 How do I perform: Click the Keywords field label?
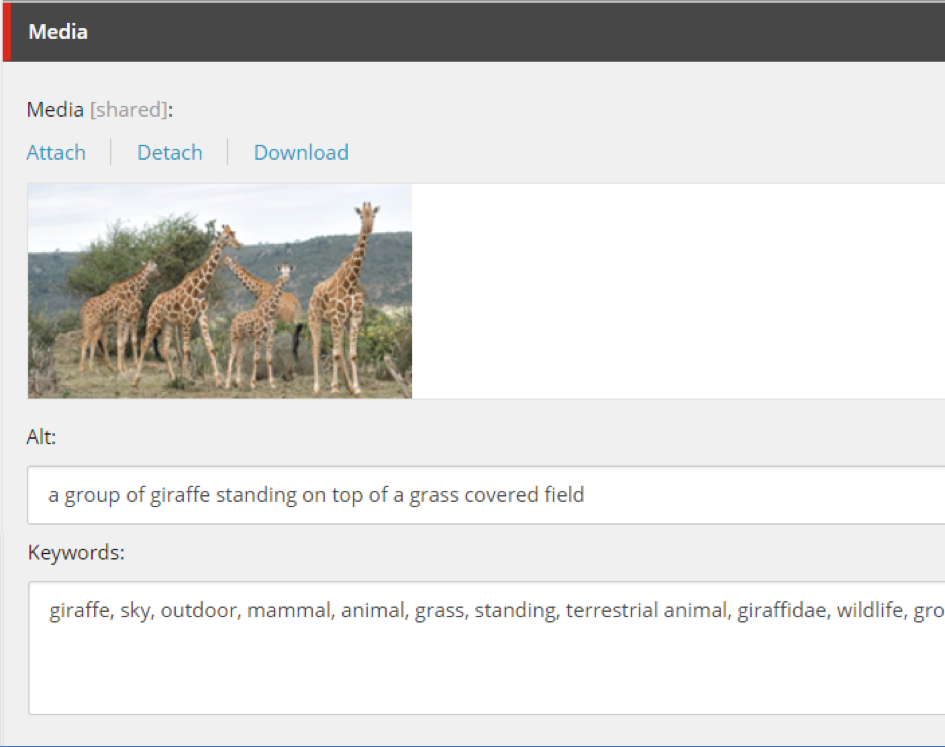point(76,553)
